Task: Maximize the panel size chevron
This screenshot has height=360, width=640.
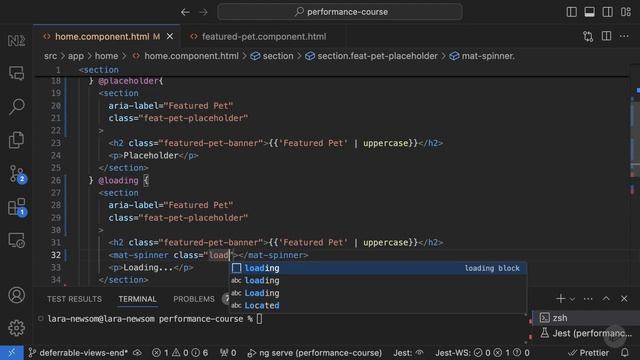Action: pos(606,299)
